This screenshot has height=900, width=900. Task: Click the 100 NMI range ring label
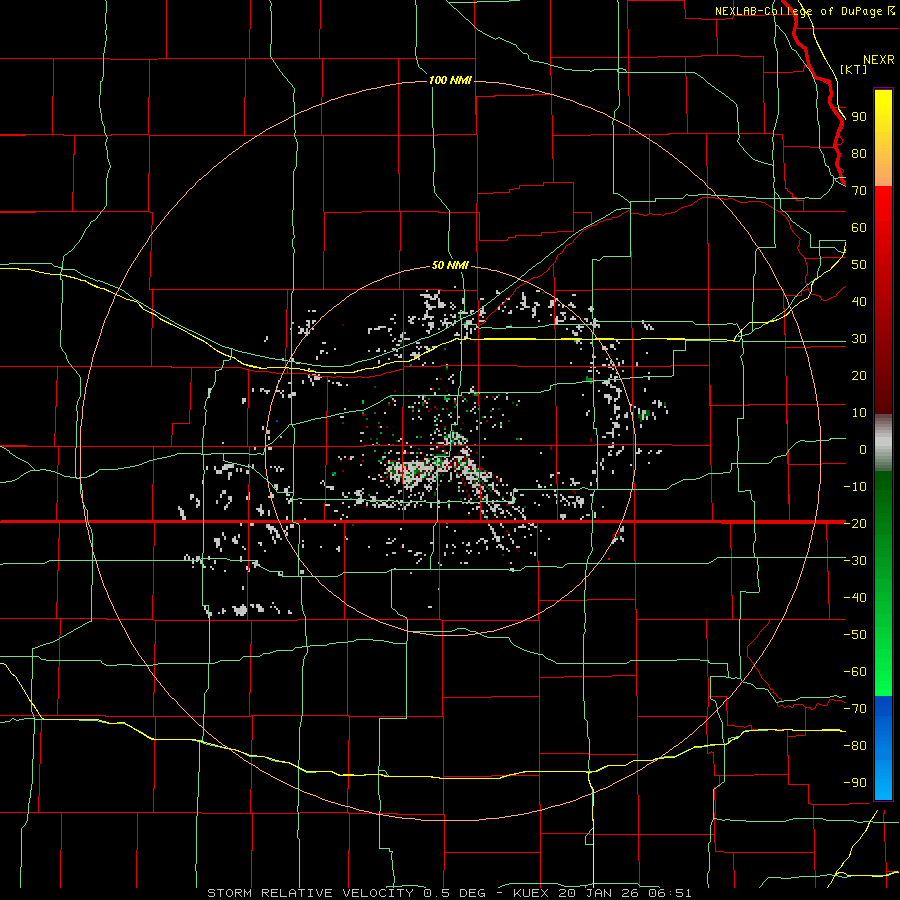(x=451, y=80)
